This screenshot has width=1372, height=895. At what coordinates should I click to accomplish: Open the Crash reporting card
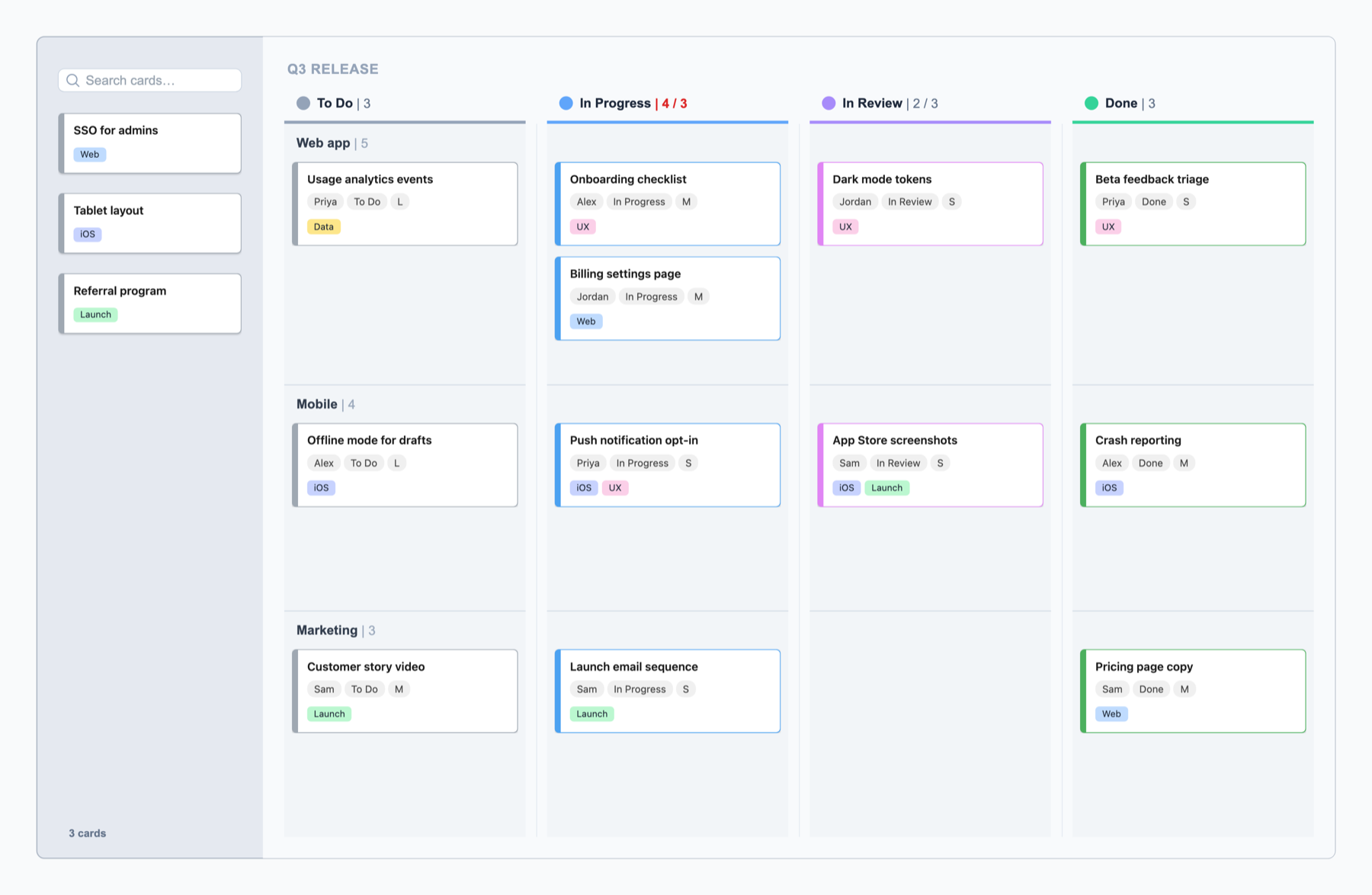pyautogui.click(x=1193, y=465)
